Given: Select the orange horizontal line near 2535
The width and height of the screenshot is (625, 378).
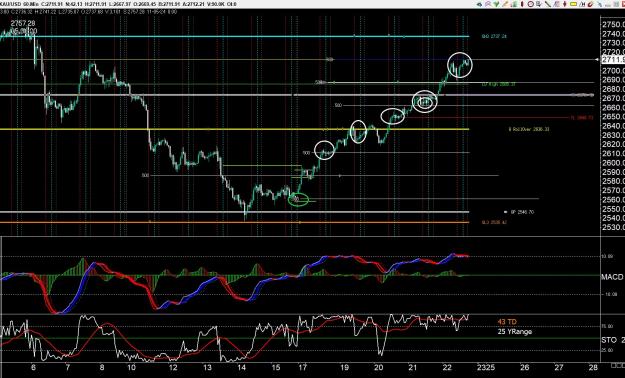Looking at the screenshot, I should coord(234,222).
